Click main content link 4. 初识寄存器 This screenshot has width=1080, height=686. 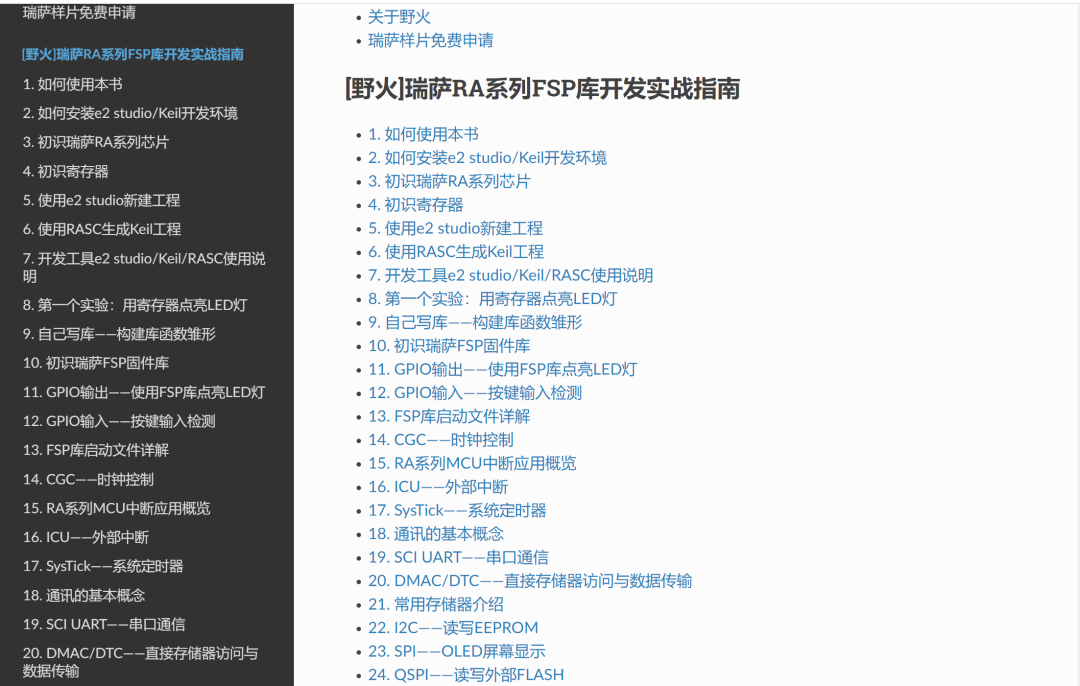coord(415,205)
